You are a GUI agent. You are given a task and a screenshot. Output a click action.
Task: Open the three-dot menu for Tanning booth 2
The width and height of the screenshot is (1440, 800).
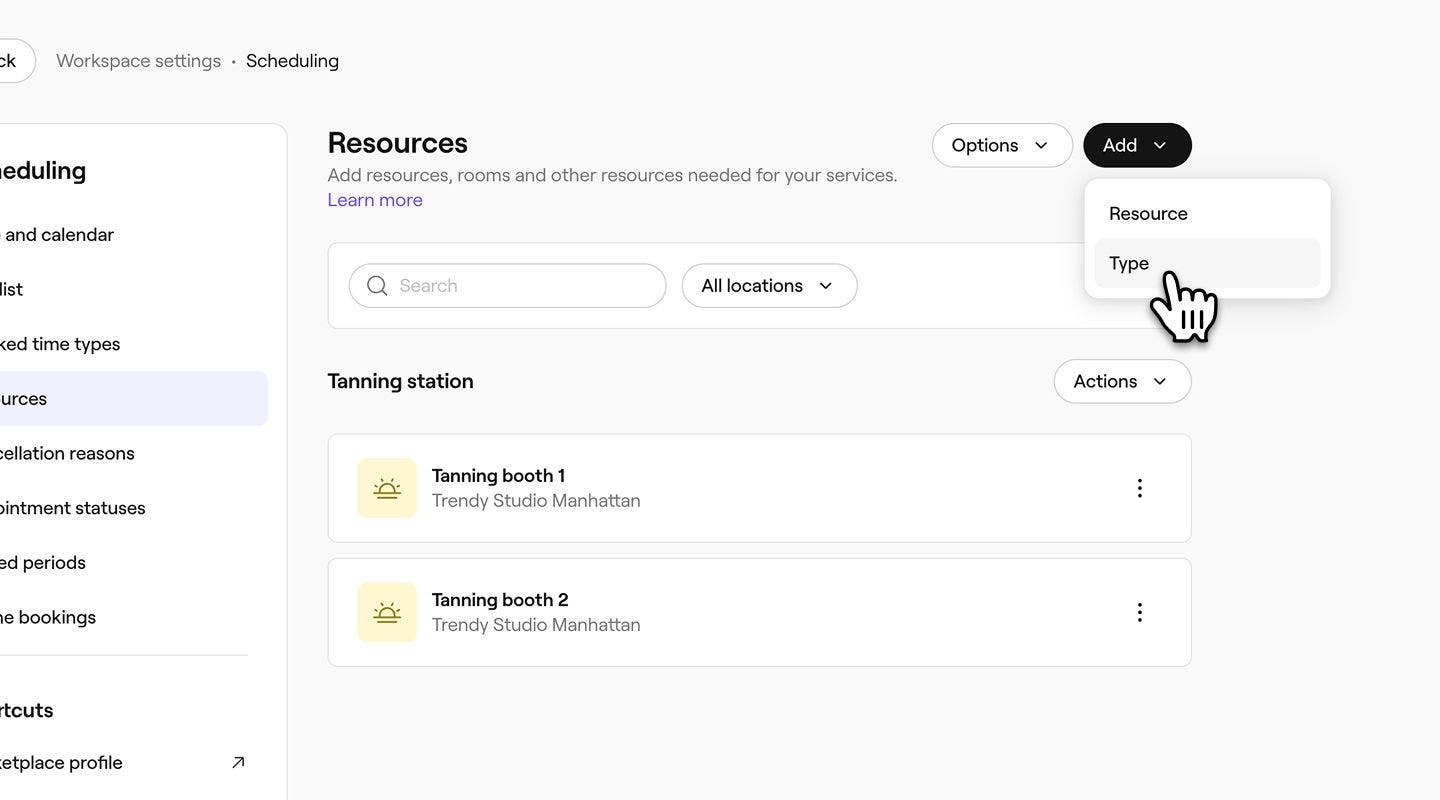coord(1139,611)
